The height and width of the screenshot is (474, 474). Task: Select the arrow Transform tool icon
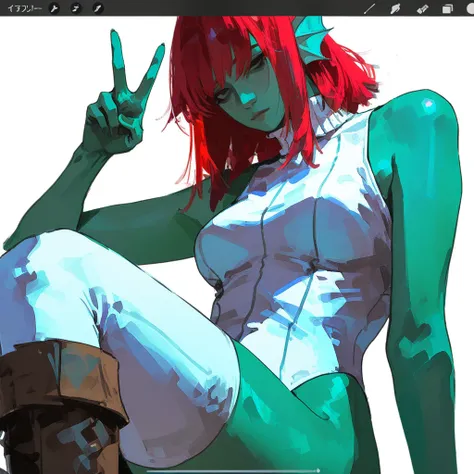click(x=98, y=8)
